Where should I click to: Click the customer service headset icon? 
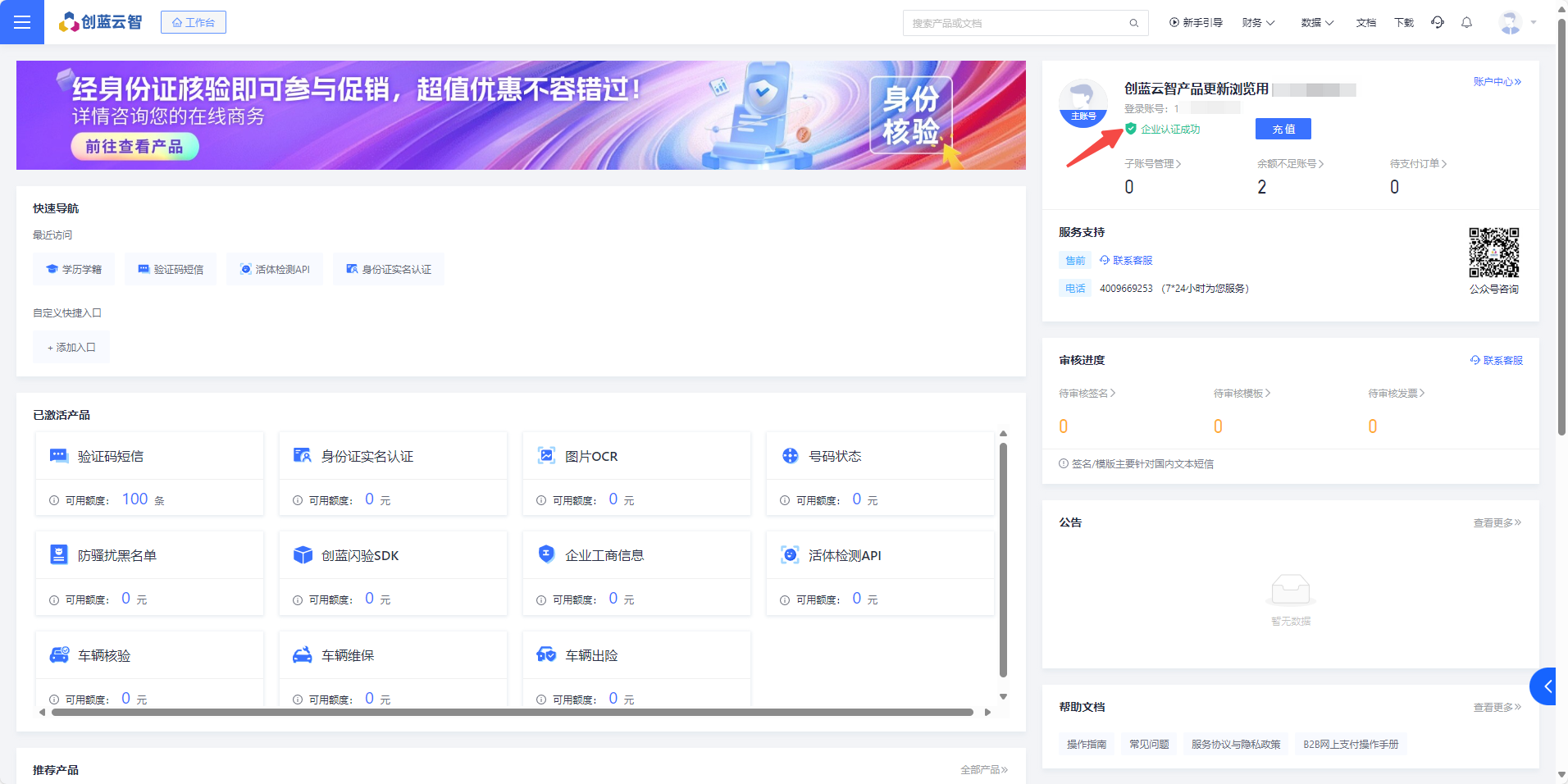coord(1438,22)
